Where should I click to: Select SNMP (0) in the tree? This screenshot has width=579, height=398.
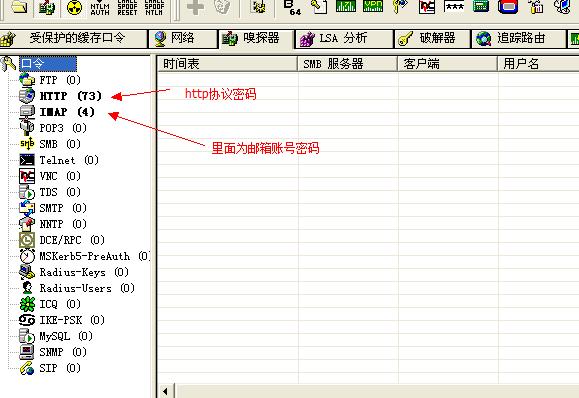coord(63,352)
